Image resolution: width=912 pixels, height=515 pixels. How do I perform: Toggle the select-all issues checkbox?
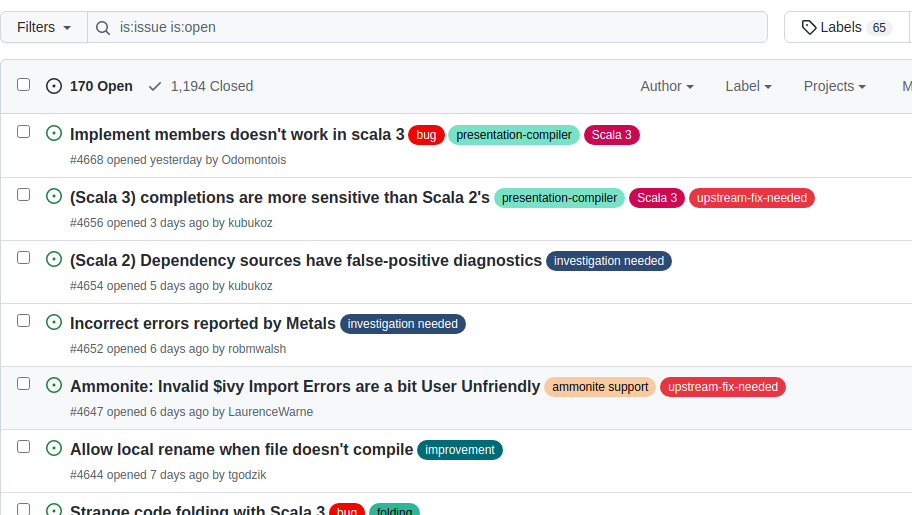[x=23, y=84]
